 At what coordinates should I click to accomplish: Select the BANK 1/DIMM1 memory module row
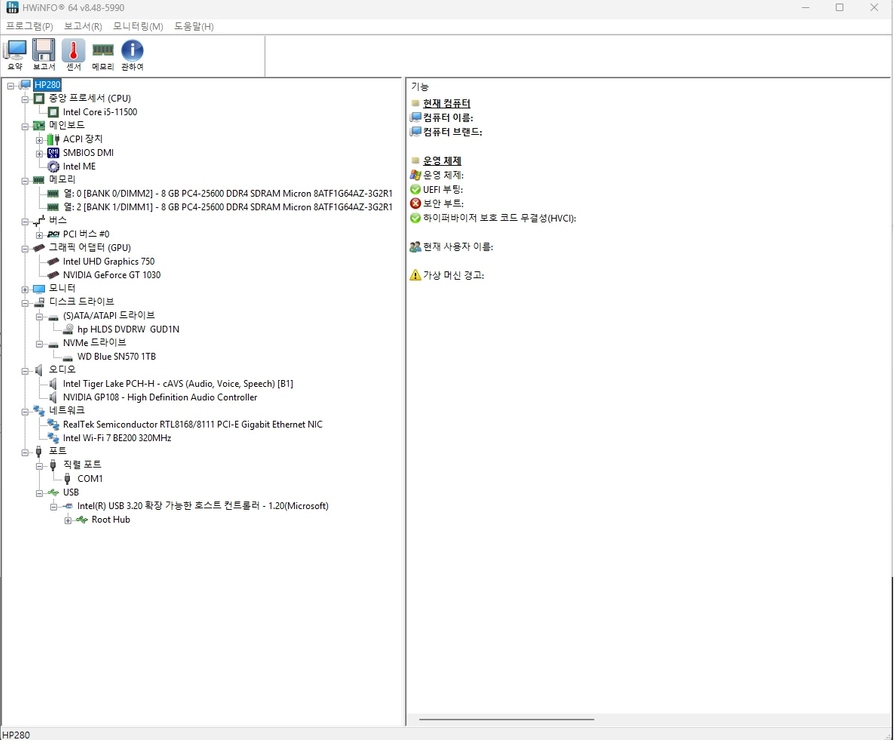tap(228, 208)
